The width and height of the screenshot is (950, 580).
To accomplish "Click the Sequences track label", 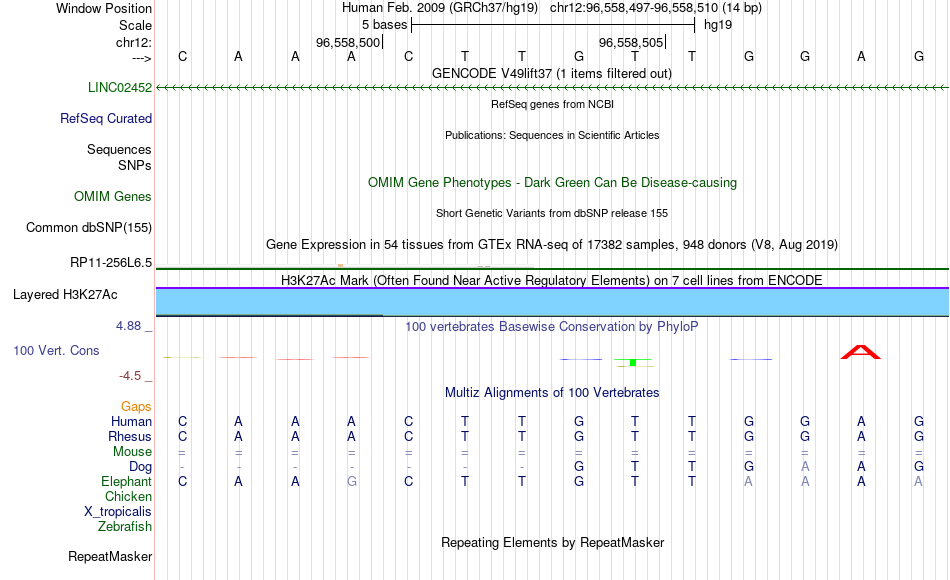I will [x=119, y=149].
